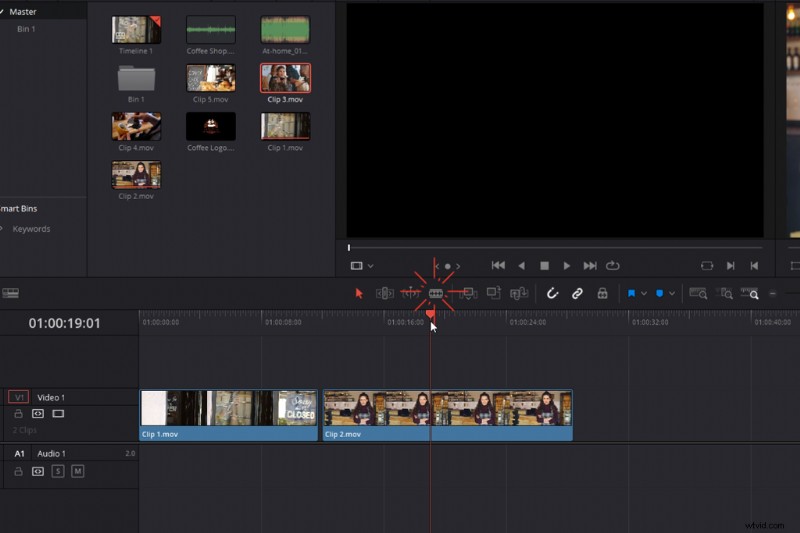Disable Video 1 track visibility
800x533 pixels.
pos(58,413)
